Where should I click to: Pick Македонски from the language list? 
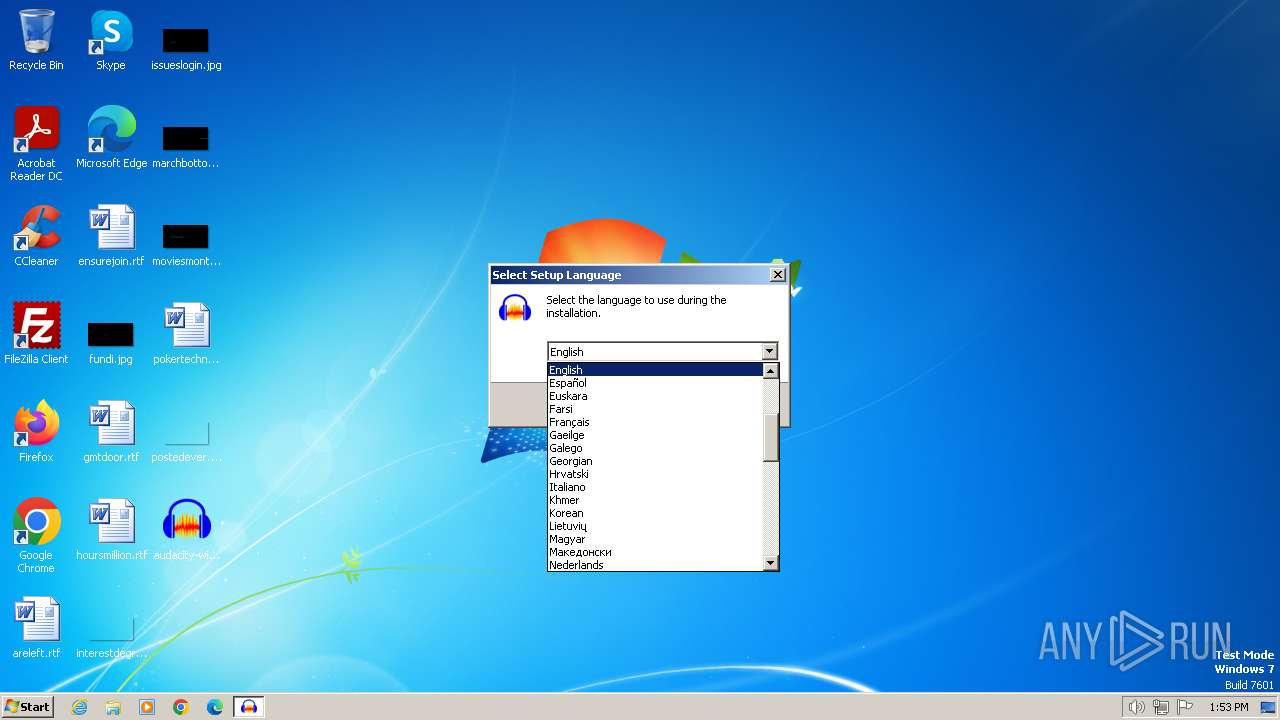tap(655, 552)
